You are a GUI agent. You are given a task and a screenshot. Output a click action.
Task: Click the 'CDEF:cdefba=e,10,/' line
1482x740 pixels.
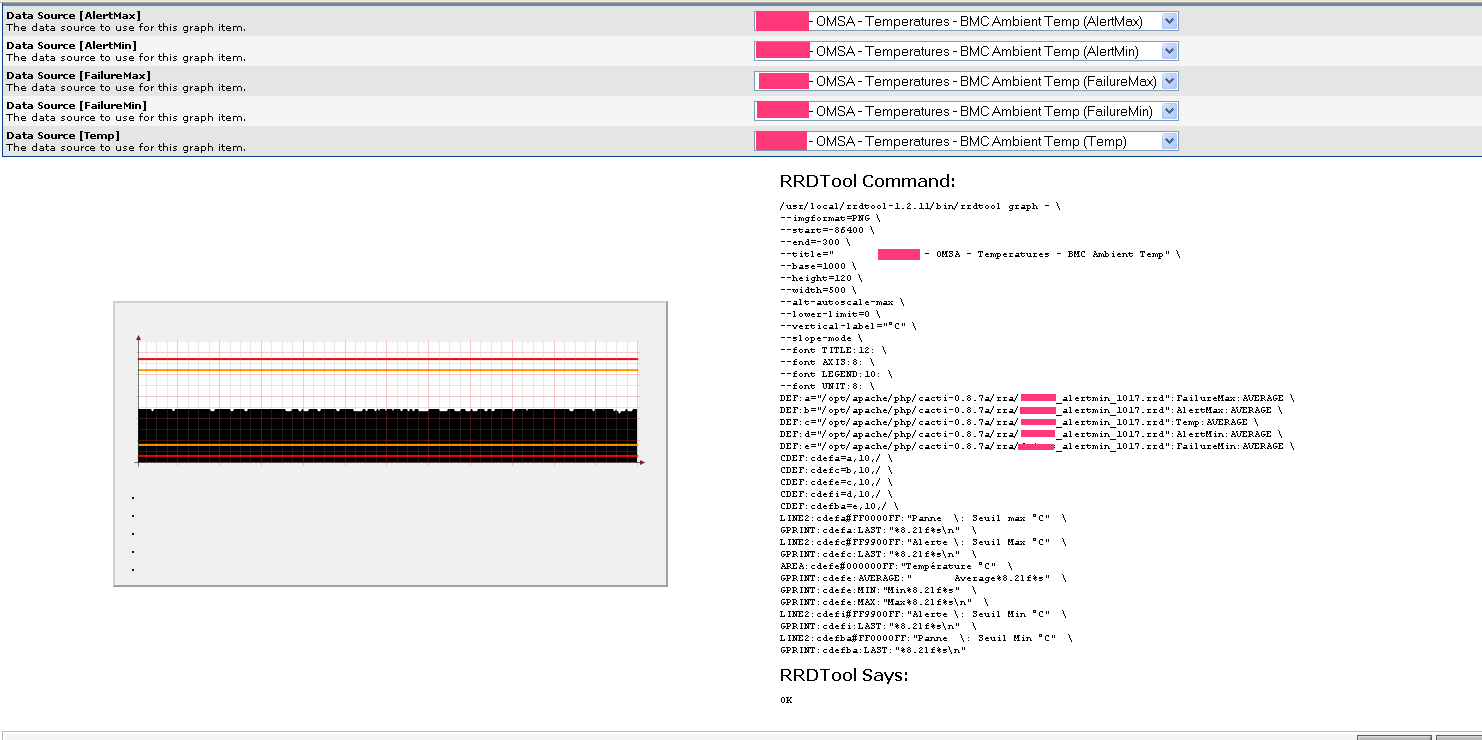(x=839, y=506)
